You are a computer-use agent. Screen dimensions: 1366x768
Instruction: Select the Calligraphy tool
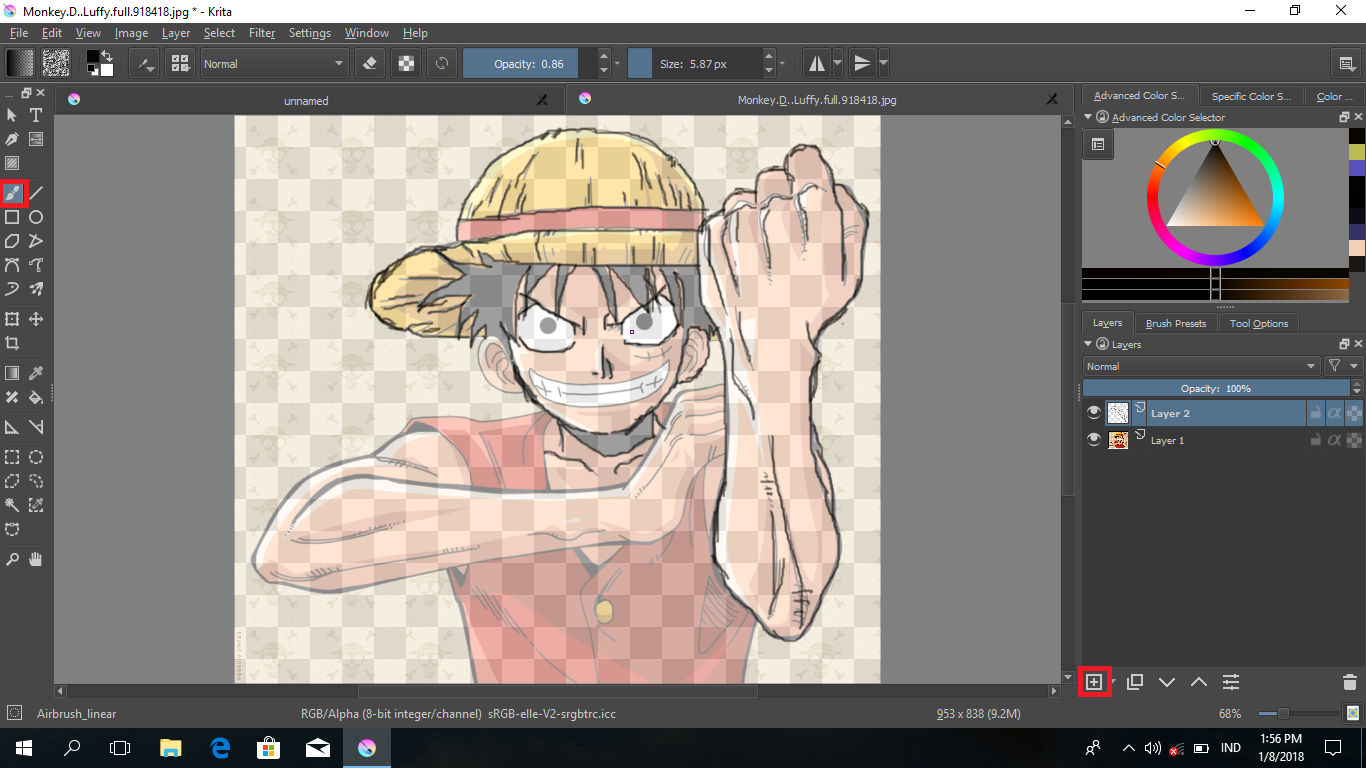[x=12, y=139]
